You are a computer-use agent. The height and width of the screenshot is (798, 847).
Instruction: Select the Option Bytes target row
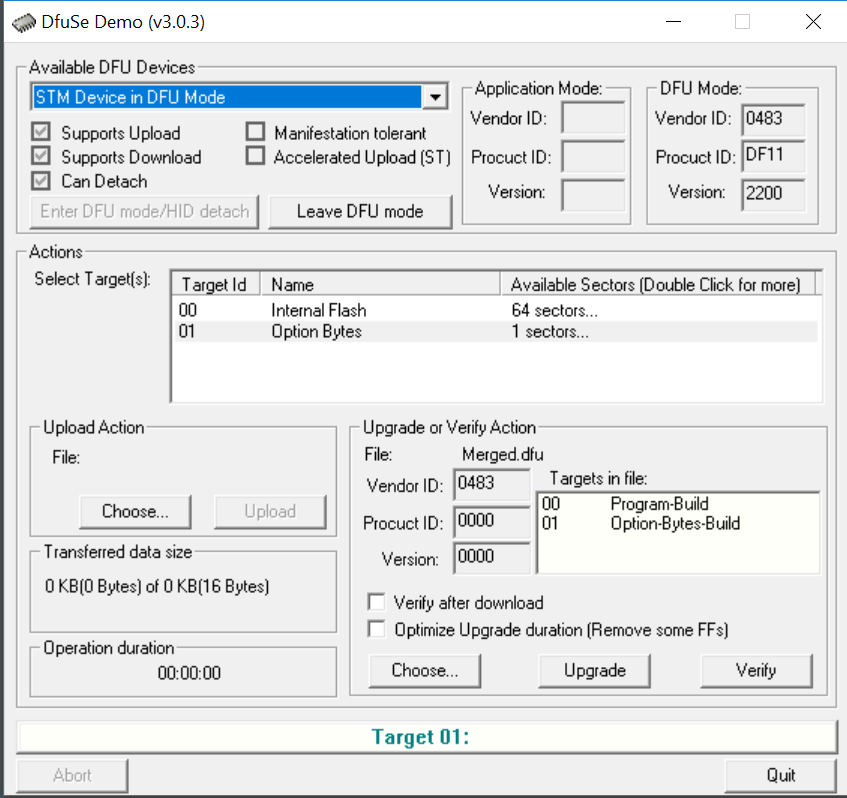496,331
